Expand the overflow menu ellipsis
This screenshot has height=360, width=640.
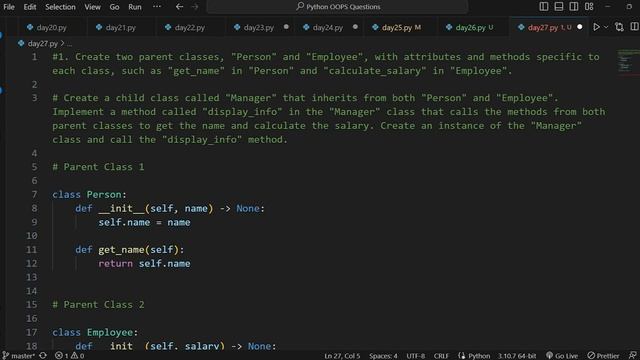(x=157, y=7)
